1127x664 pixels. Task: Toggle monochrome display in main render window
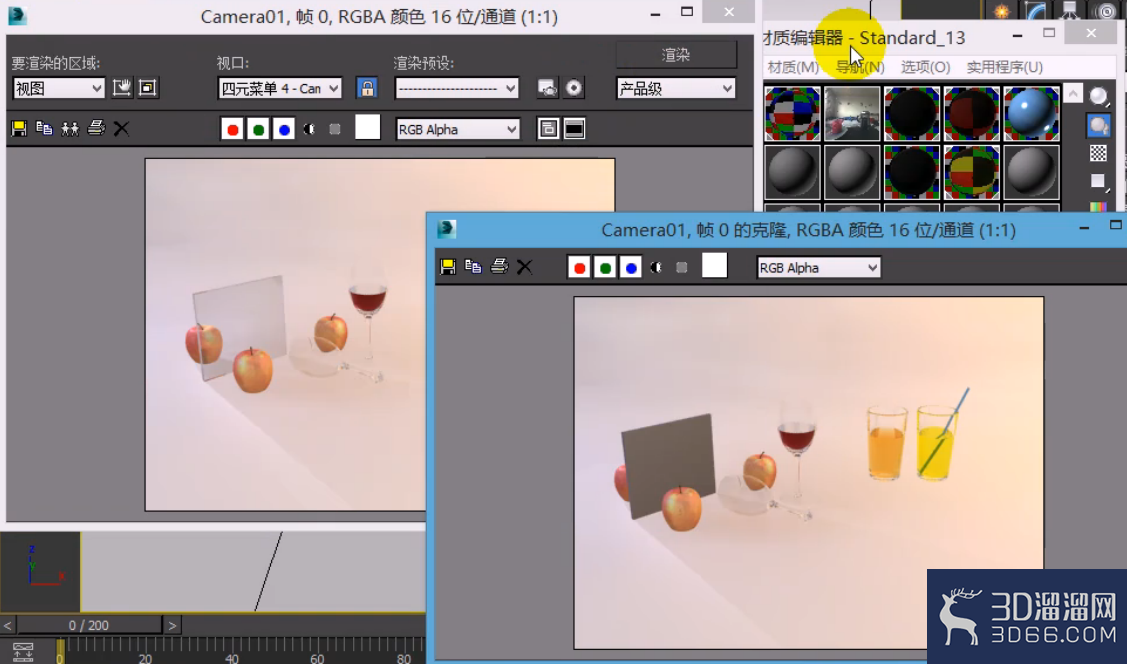335,129
